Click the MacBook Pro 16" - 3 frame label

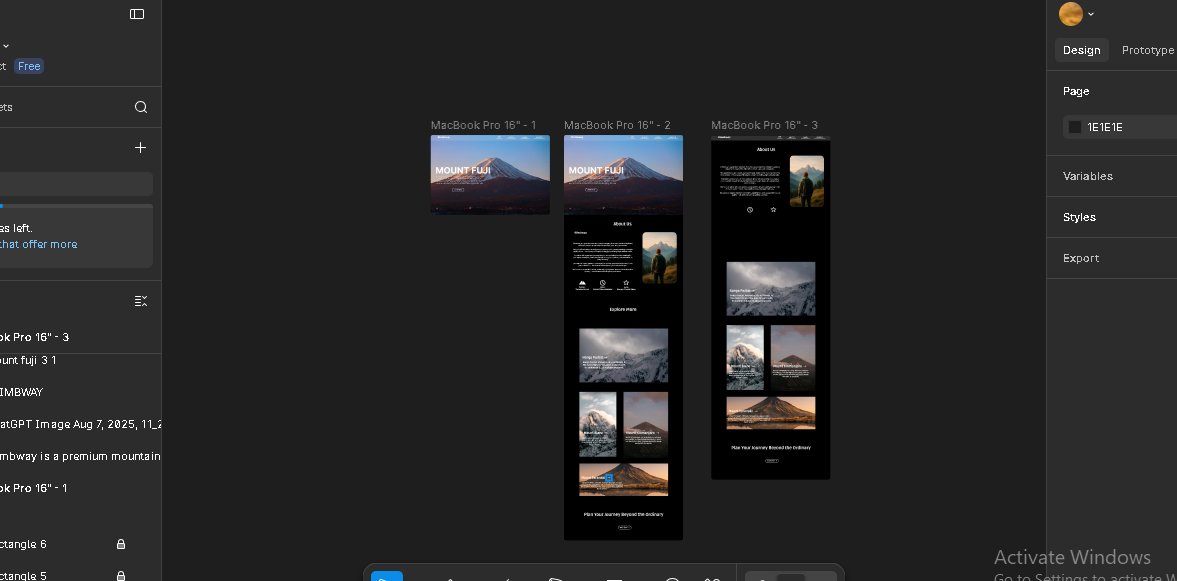[764, 125]
